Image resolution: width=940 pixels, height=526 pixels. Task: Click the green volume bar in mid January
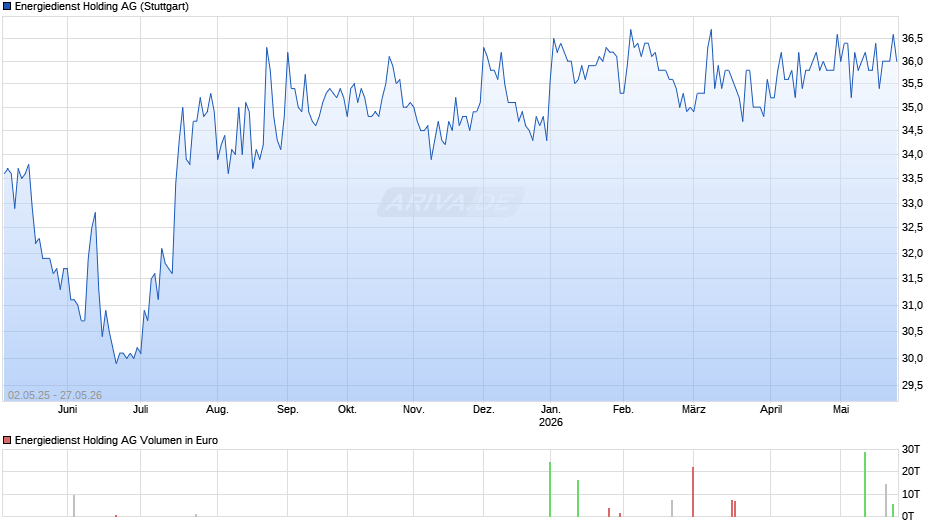pyautogui.click(x=578, y=498)
